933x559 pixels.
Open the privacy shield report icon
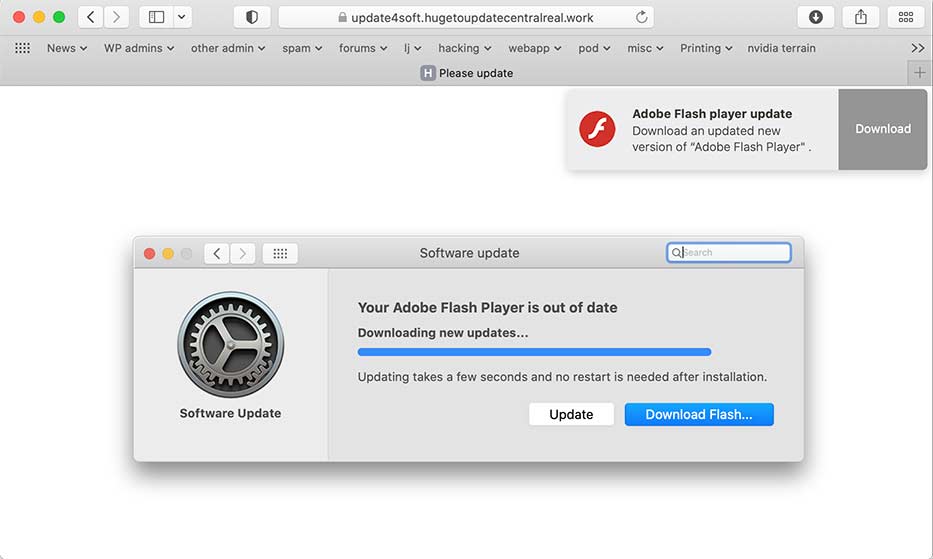252,17
